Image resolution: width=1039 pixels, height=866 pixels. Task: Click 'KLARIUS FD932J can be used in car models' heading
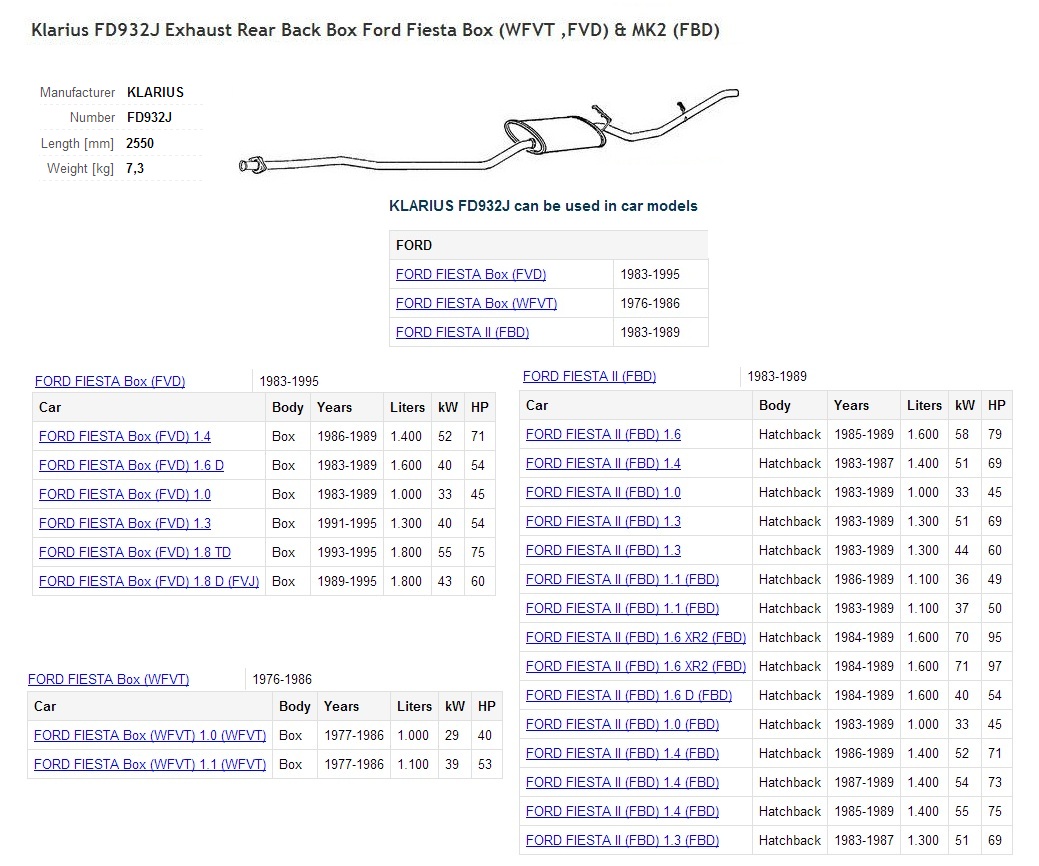tap(543, 206)
